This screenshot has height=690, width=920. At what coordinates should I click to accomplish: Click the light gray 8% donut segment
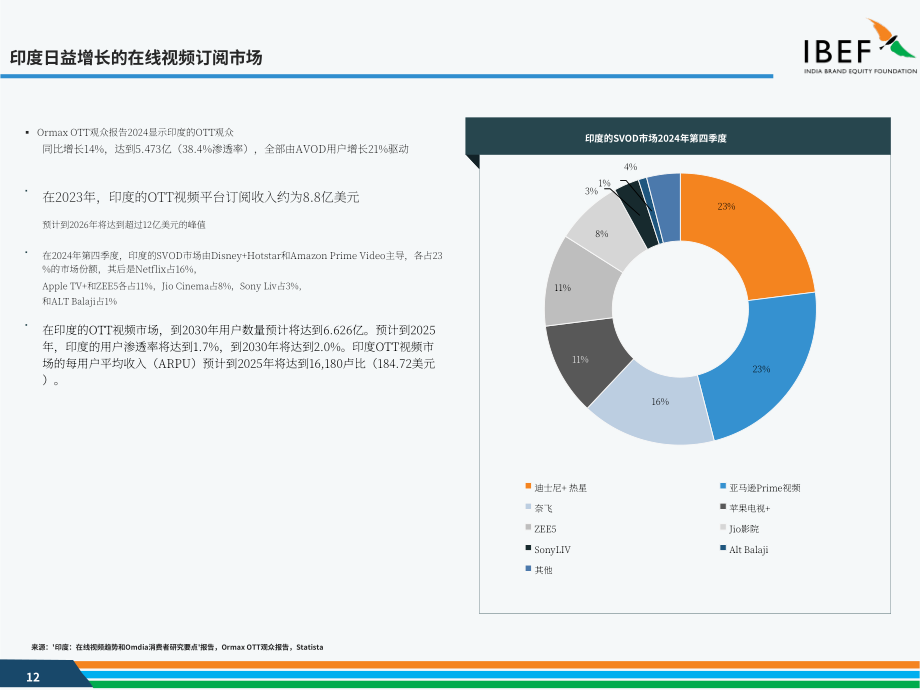(604, 230)
